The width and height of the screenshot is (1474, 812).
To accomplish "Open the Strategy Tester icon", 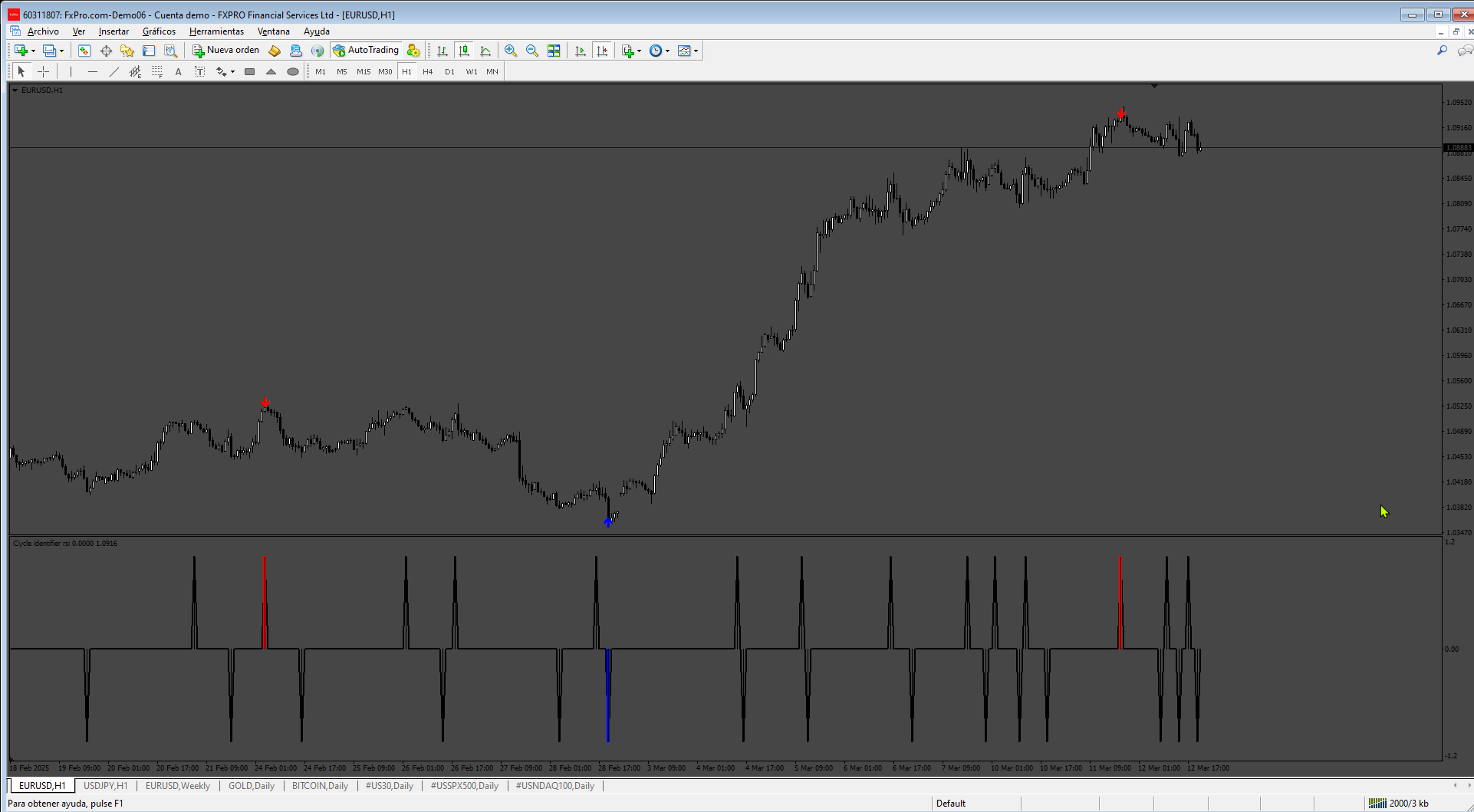I will [x=170, y=51].
